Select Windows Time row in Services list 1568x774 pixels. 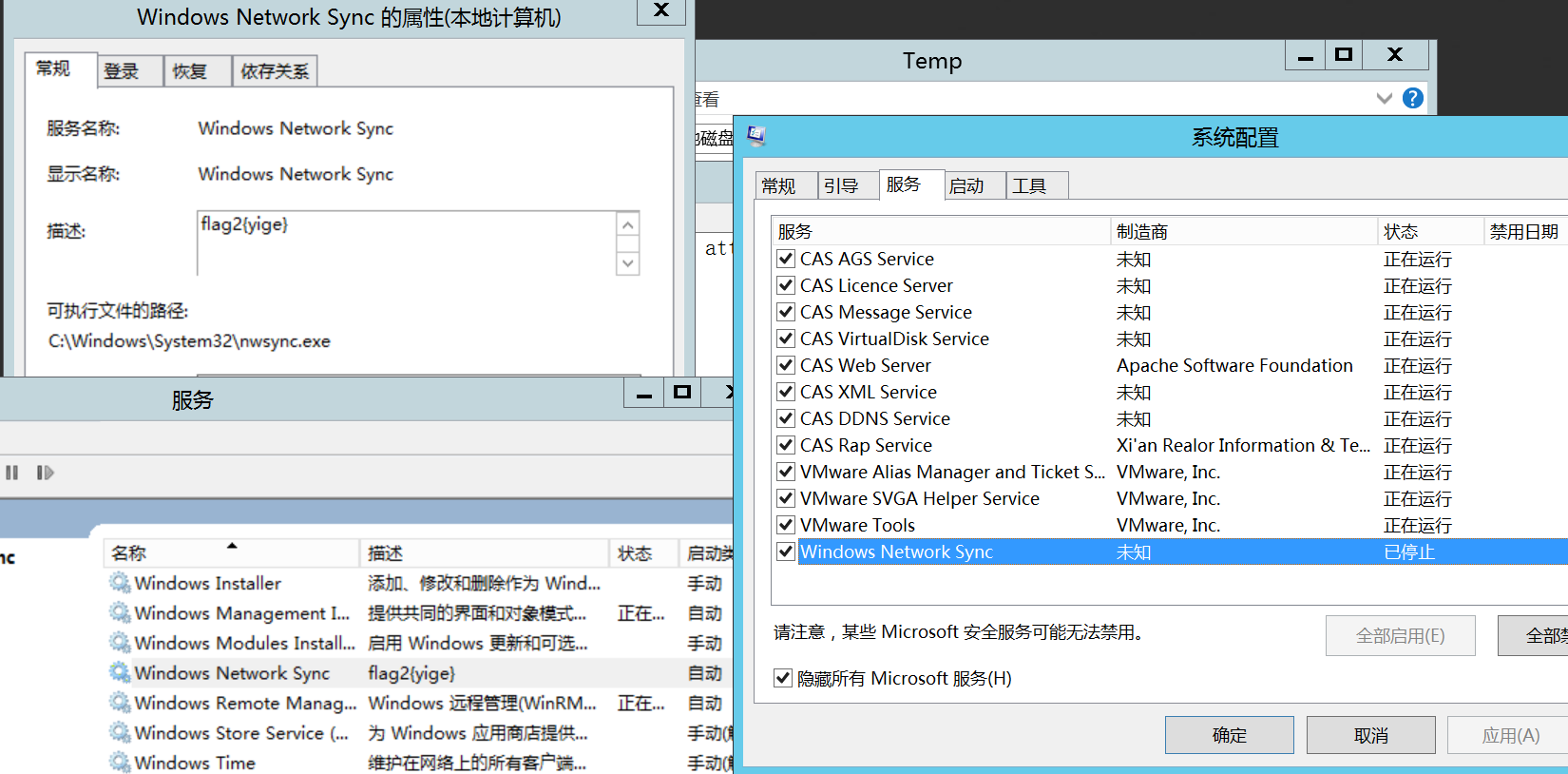418,763
